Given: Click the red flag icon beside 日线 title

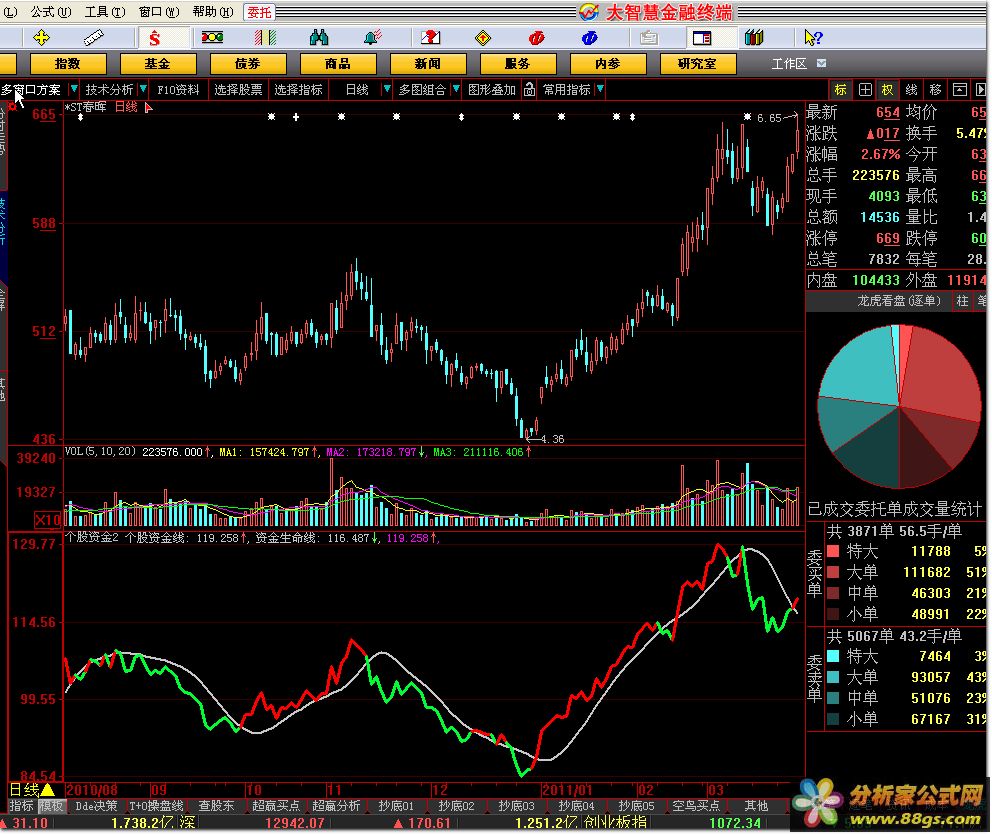Looking at the screenshot, I should (149, 108).
